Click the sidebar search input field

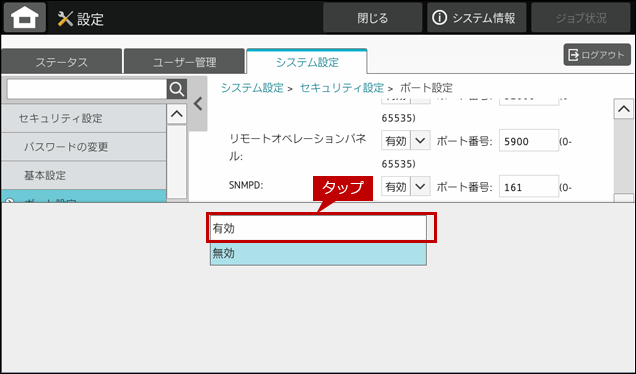[87, 89]
